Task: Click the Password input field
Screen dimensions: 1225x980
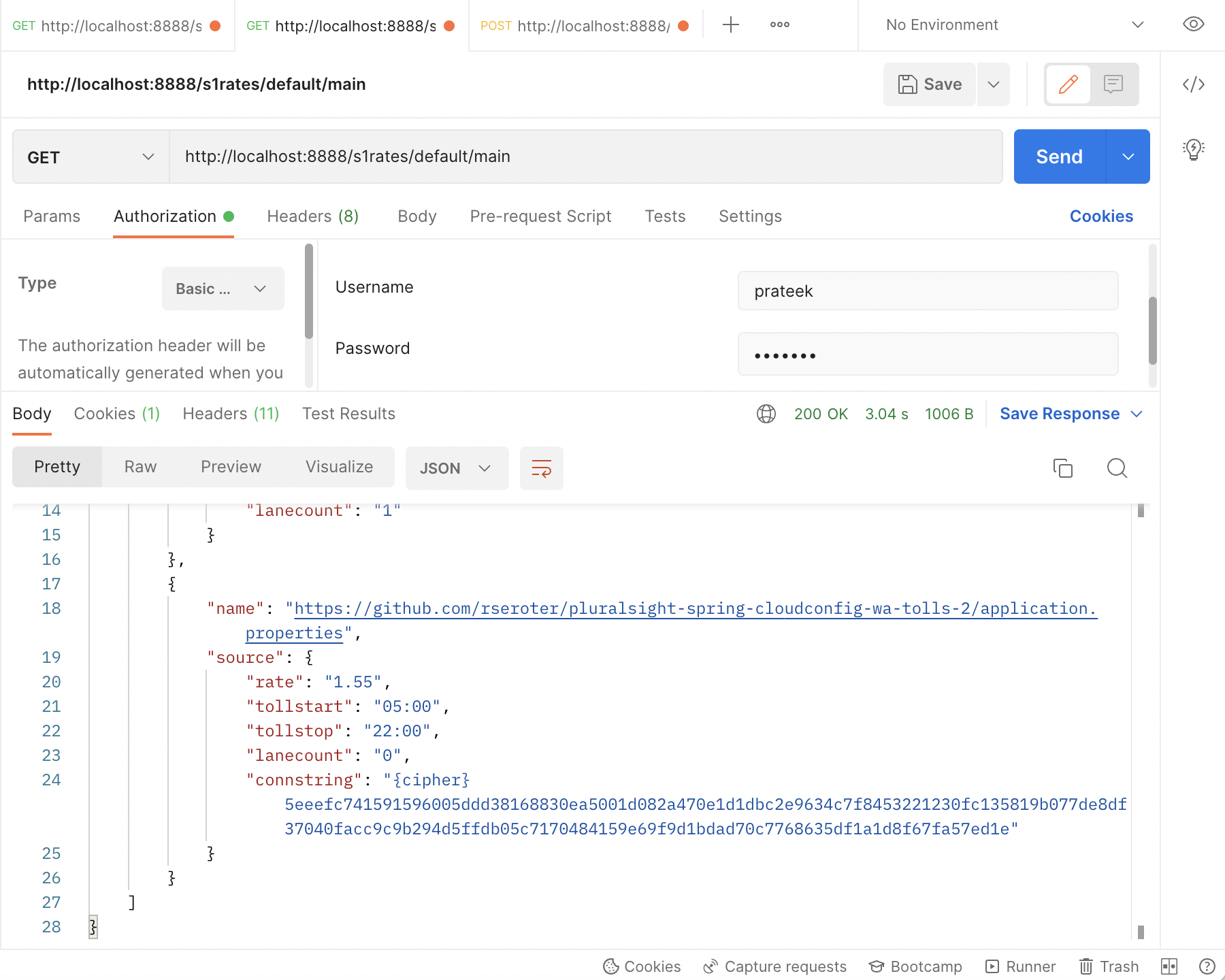Action: point(928,354)
